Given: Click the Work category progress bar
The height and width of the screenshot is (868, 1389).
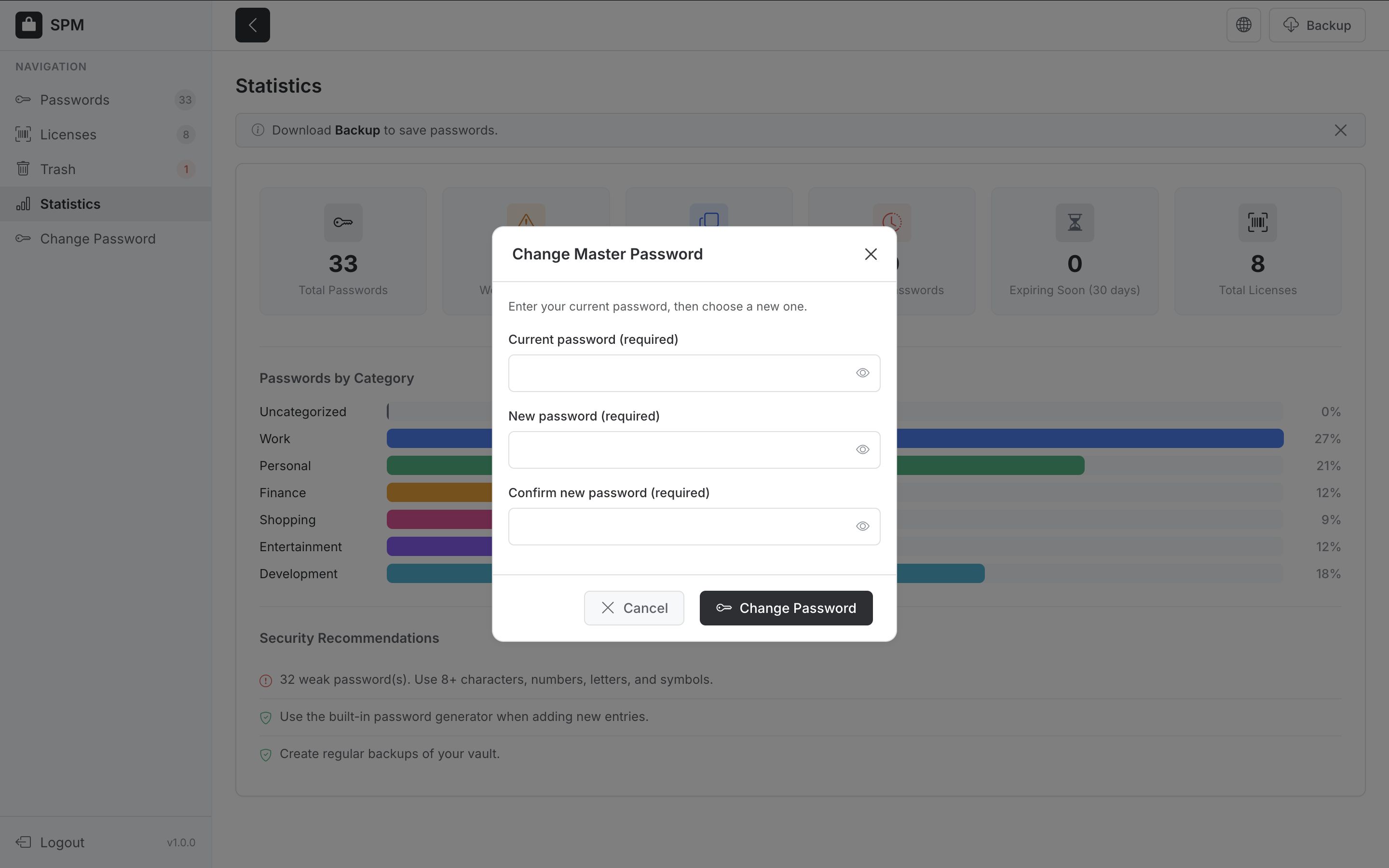Looking at the screenshot, I should click(1090, 439).
